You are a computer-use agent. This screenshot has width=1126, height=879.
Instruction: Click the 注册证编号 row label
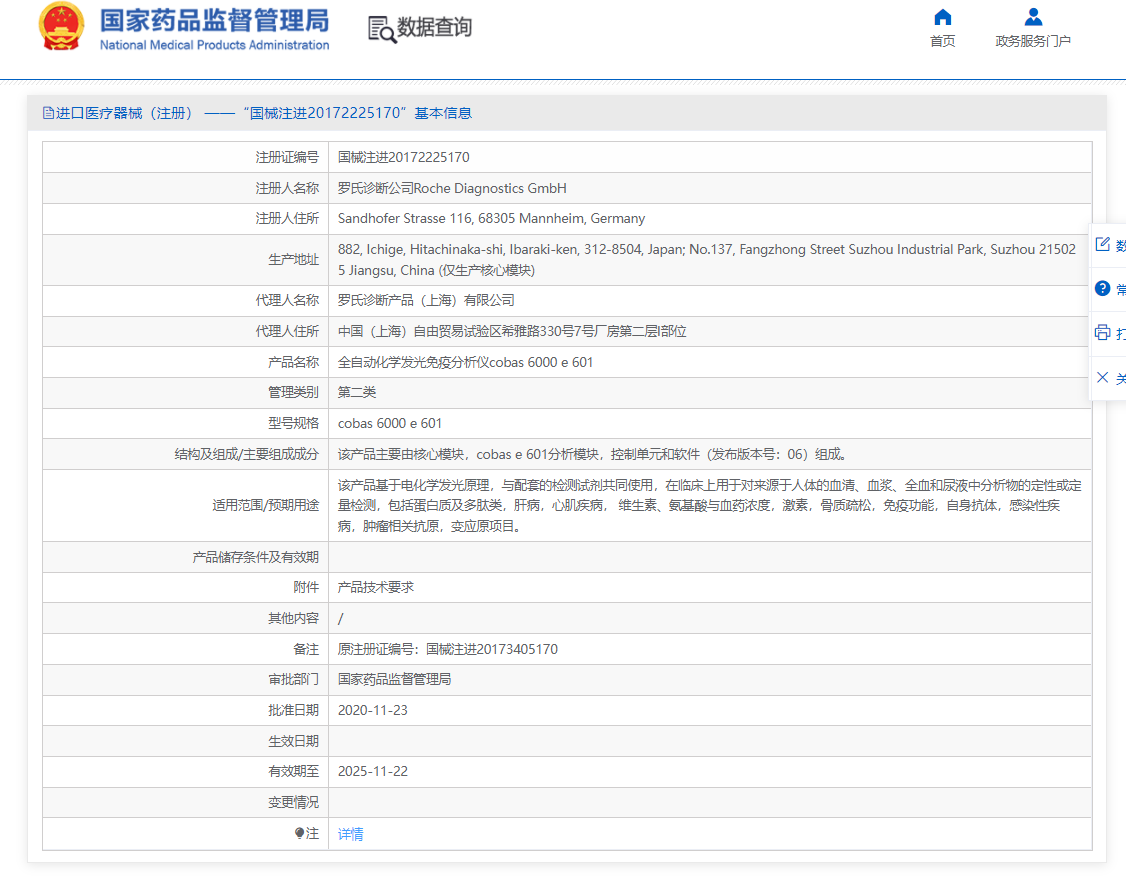tap(287, 157)
